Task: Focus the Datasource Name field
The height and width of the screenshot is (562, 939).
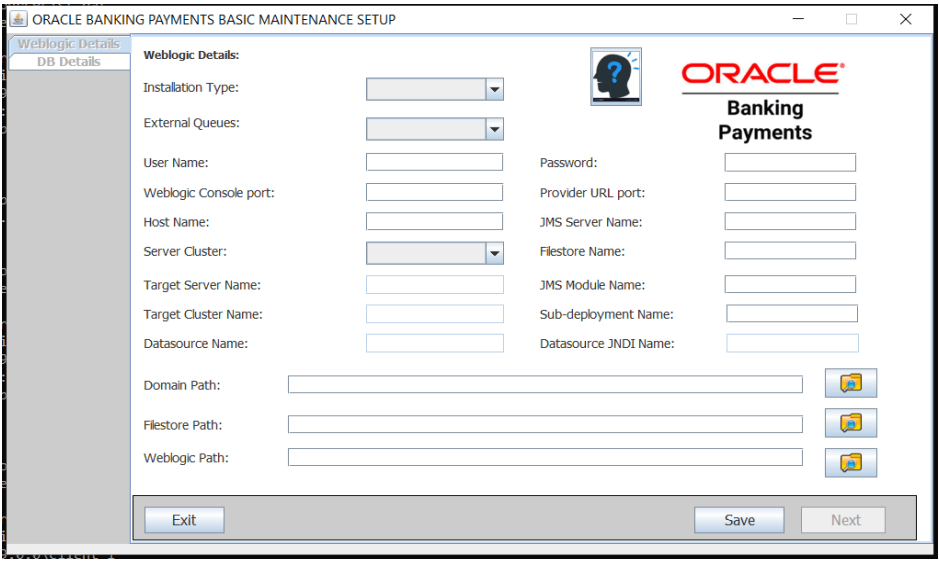Action: point(435,343)
